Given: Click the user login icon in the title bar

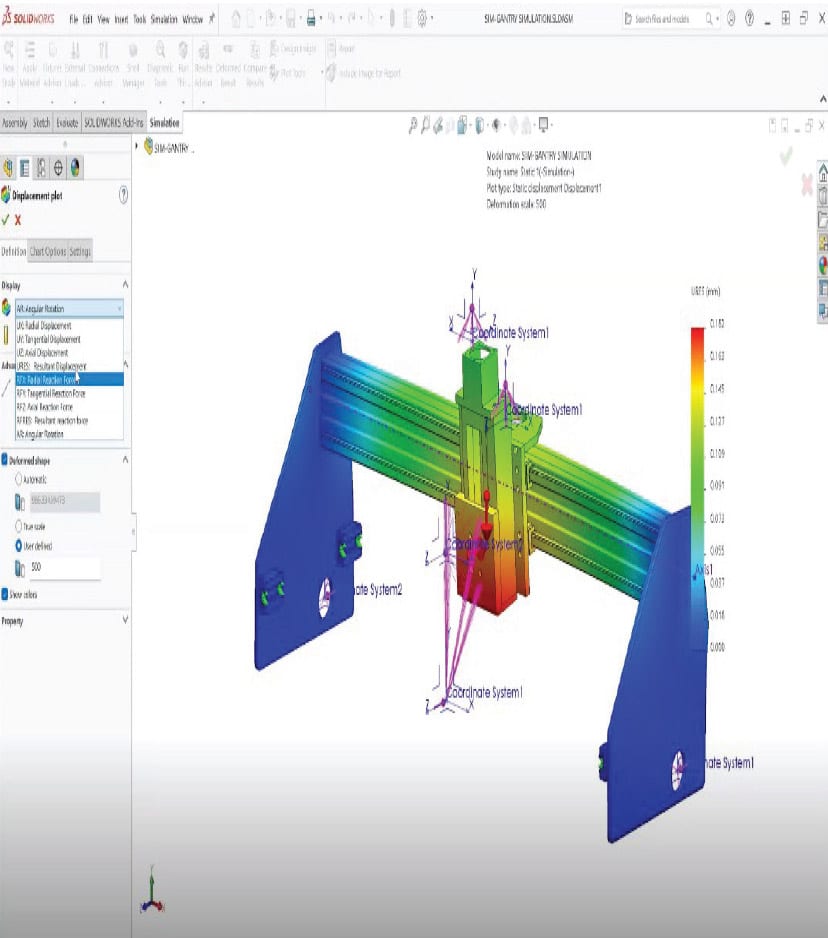Looking at the screenshot, I should point(731,19).
